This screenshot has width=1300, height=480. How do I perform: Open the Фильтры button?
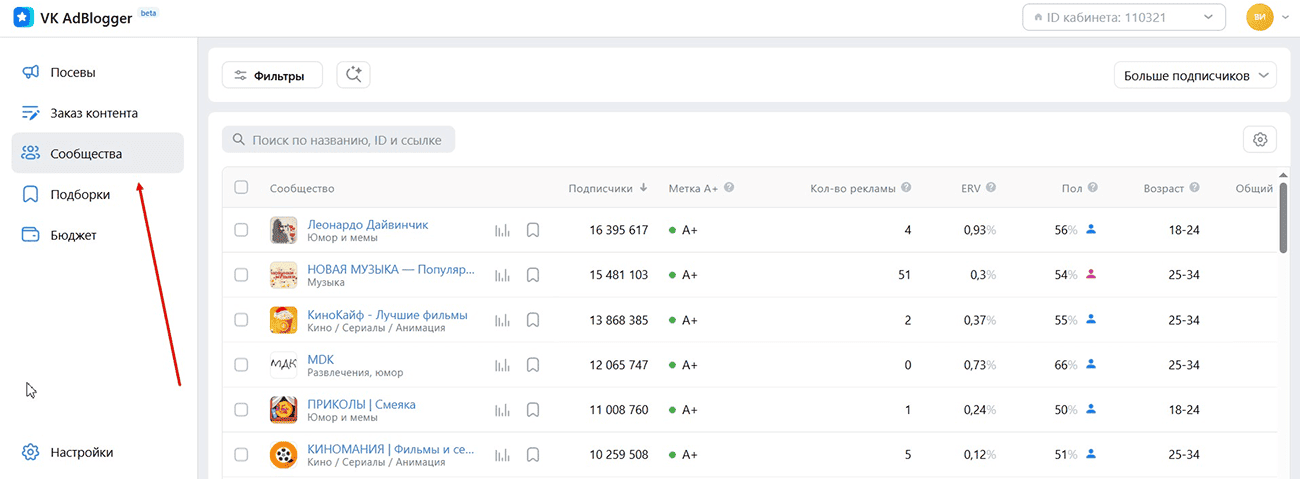[x=272, y=75]
